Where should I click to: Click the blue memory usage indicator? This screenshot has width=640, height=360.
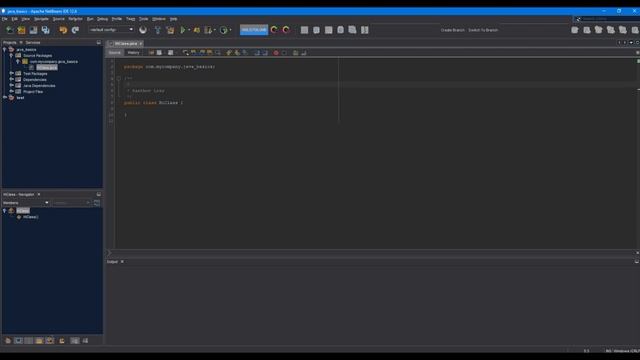pos(254,30)
